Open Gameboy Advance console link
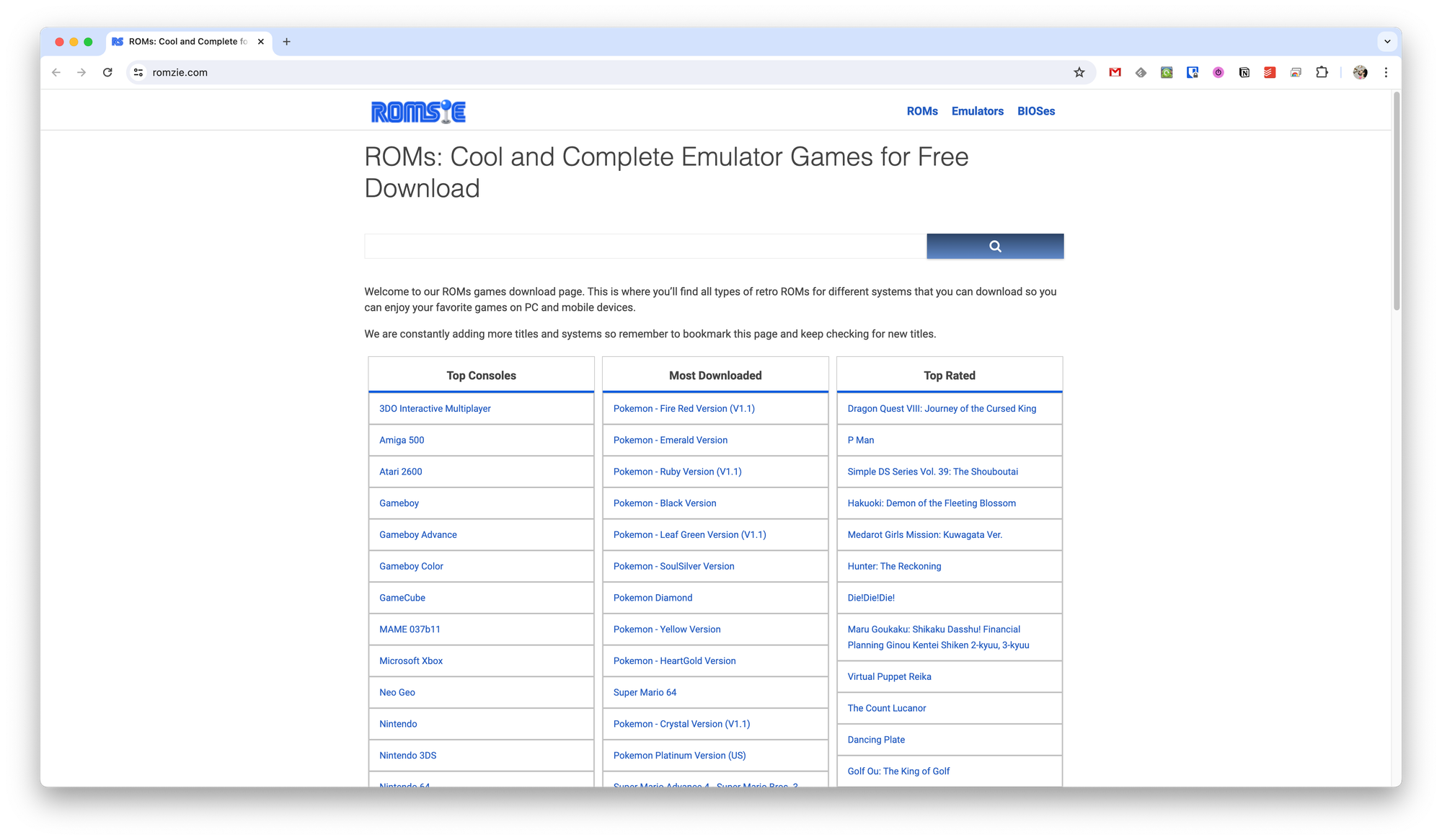Viewport: 1442px width, 840px height. click(417, 534)
